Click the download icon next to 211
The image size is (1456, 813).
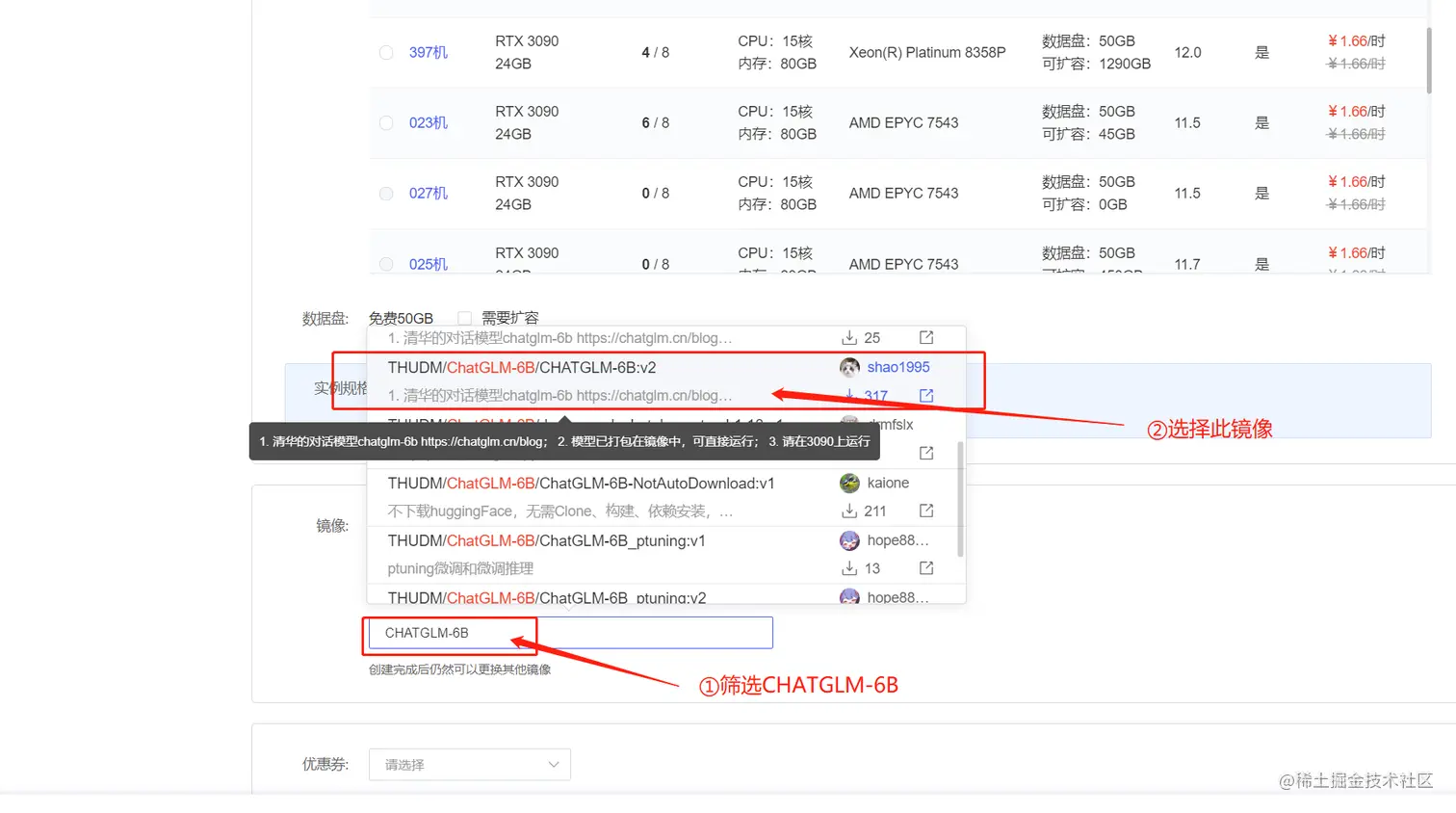(849, 511)
